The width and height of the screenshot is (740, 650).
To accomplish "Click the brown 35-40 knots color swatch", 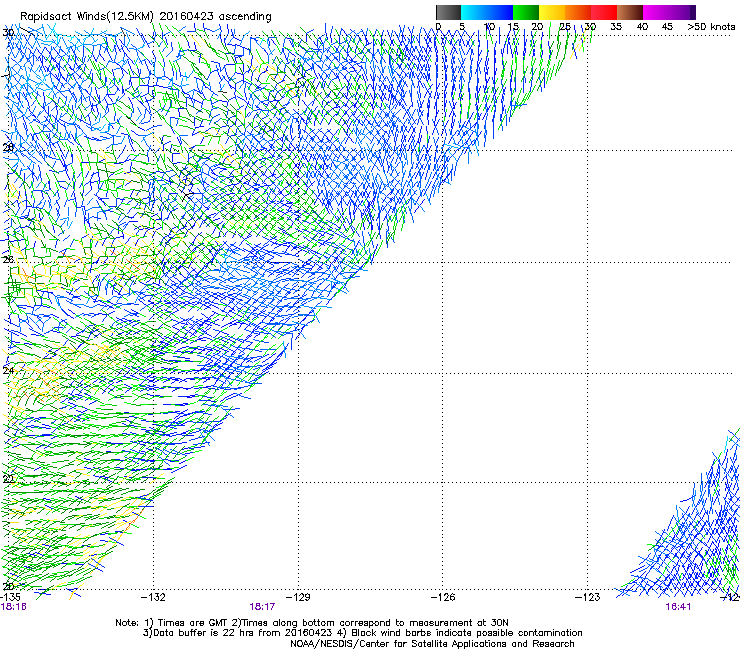I will pyautogui.click(x=630, y=12).
